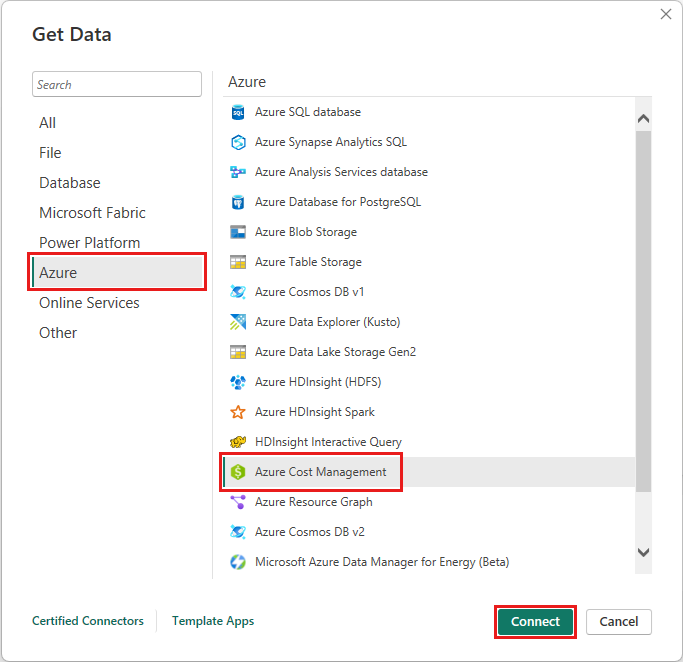Click the HDInsight Interactive Query bee icon
Viewport: 683px width, 662px height.
pos(238,442)
